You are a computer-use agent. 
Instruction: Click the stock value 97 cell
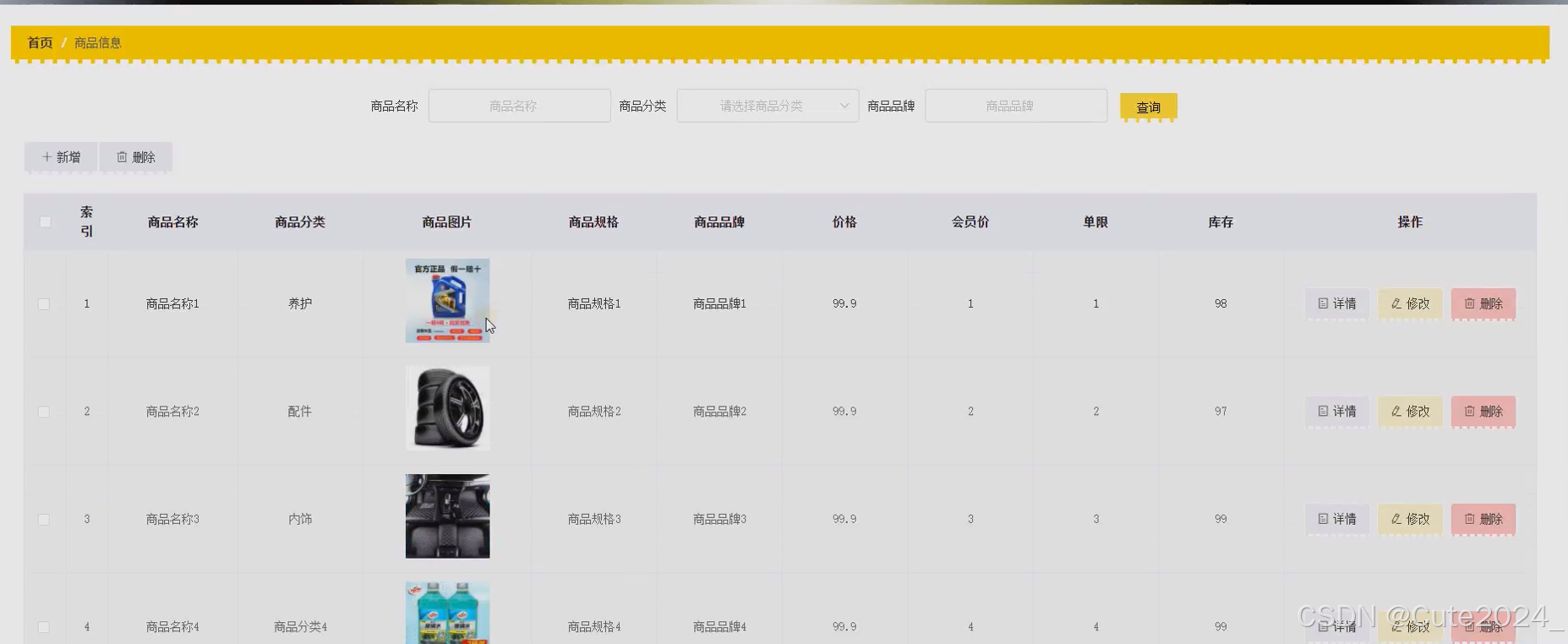point(1221,412)
